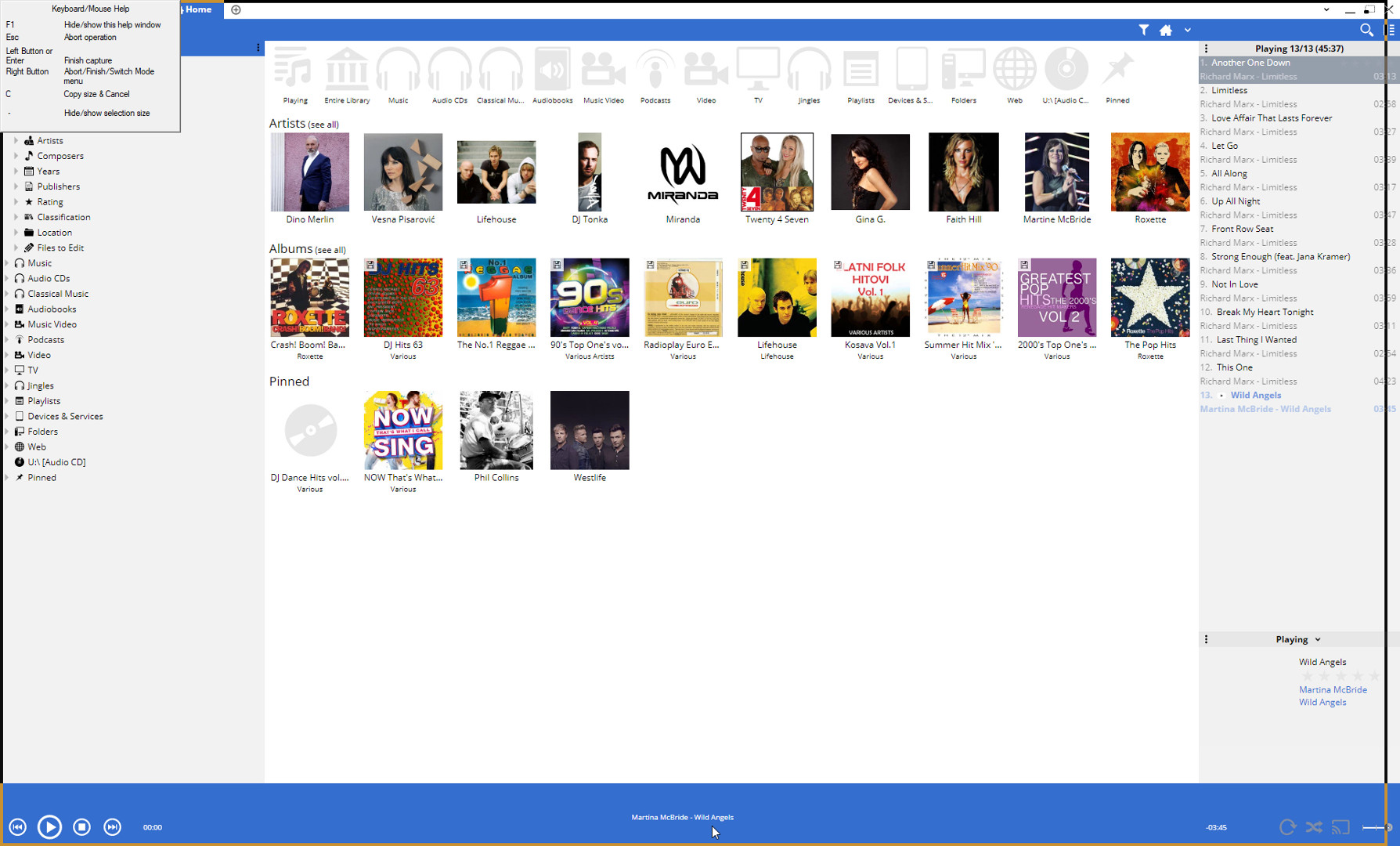This screenshot has height=846, width=1400.
Task: Skip to next track button
Action: [x=113, y=826]
